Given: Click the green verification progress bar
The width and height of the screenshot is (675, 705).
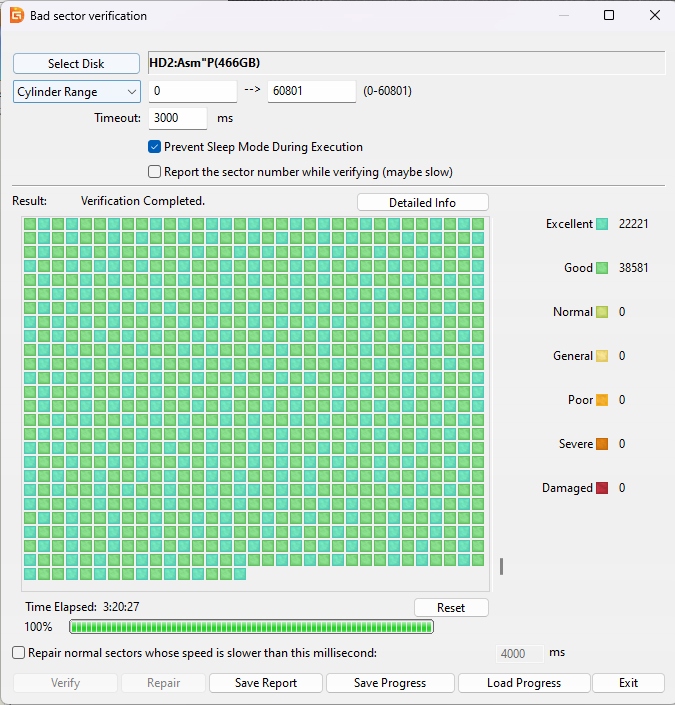Looking at the screenshot, I should pyautogui.click(x=251, y=627).
